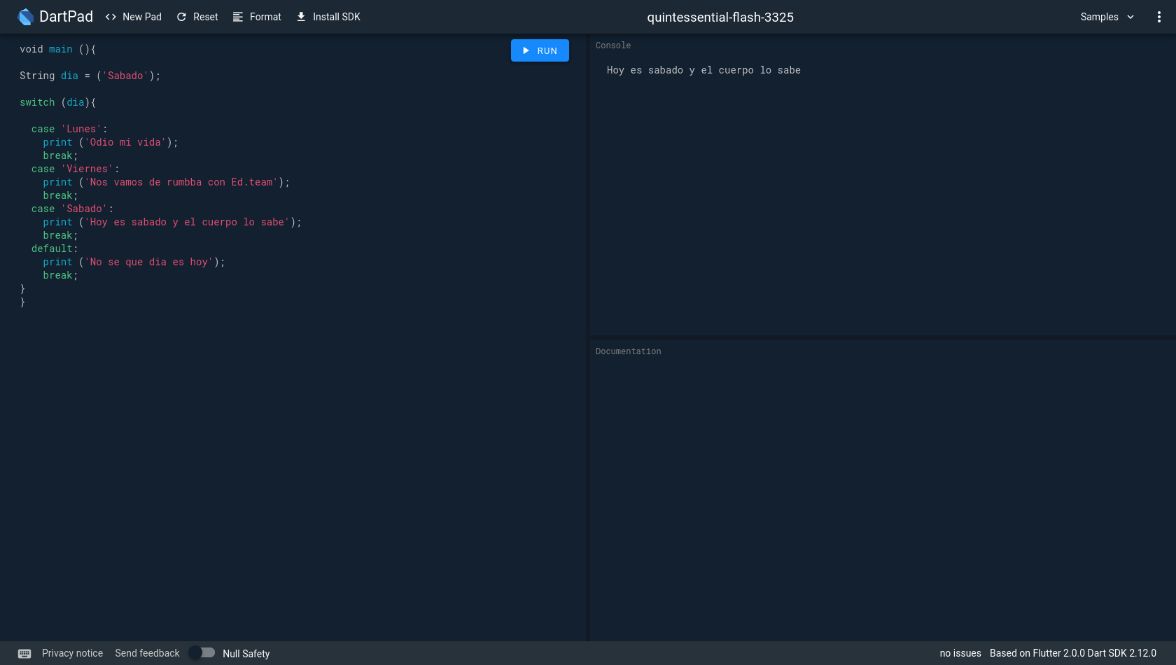Format the code with the Format button
The image size is (1176, 665).
tap(257, 17)
